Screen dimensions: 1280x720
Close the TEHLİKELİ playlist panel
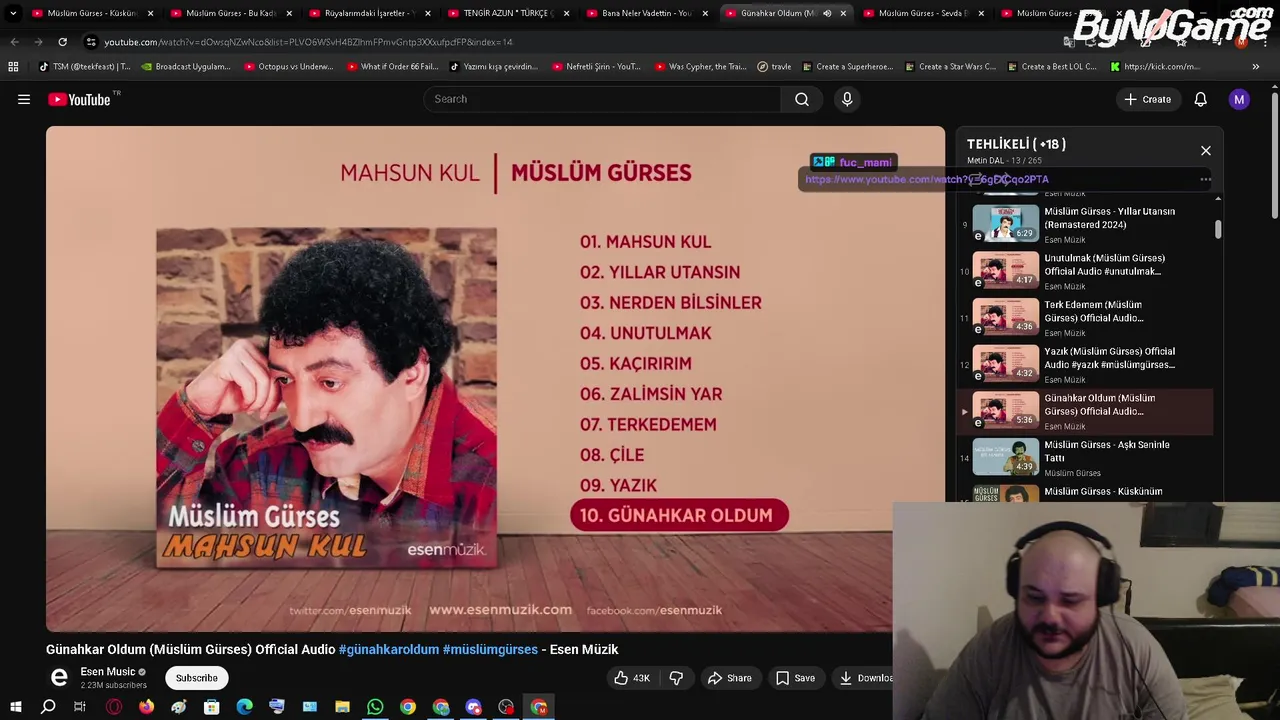point(1206,151)
